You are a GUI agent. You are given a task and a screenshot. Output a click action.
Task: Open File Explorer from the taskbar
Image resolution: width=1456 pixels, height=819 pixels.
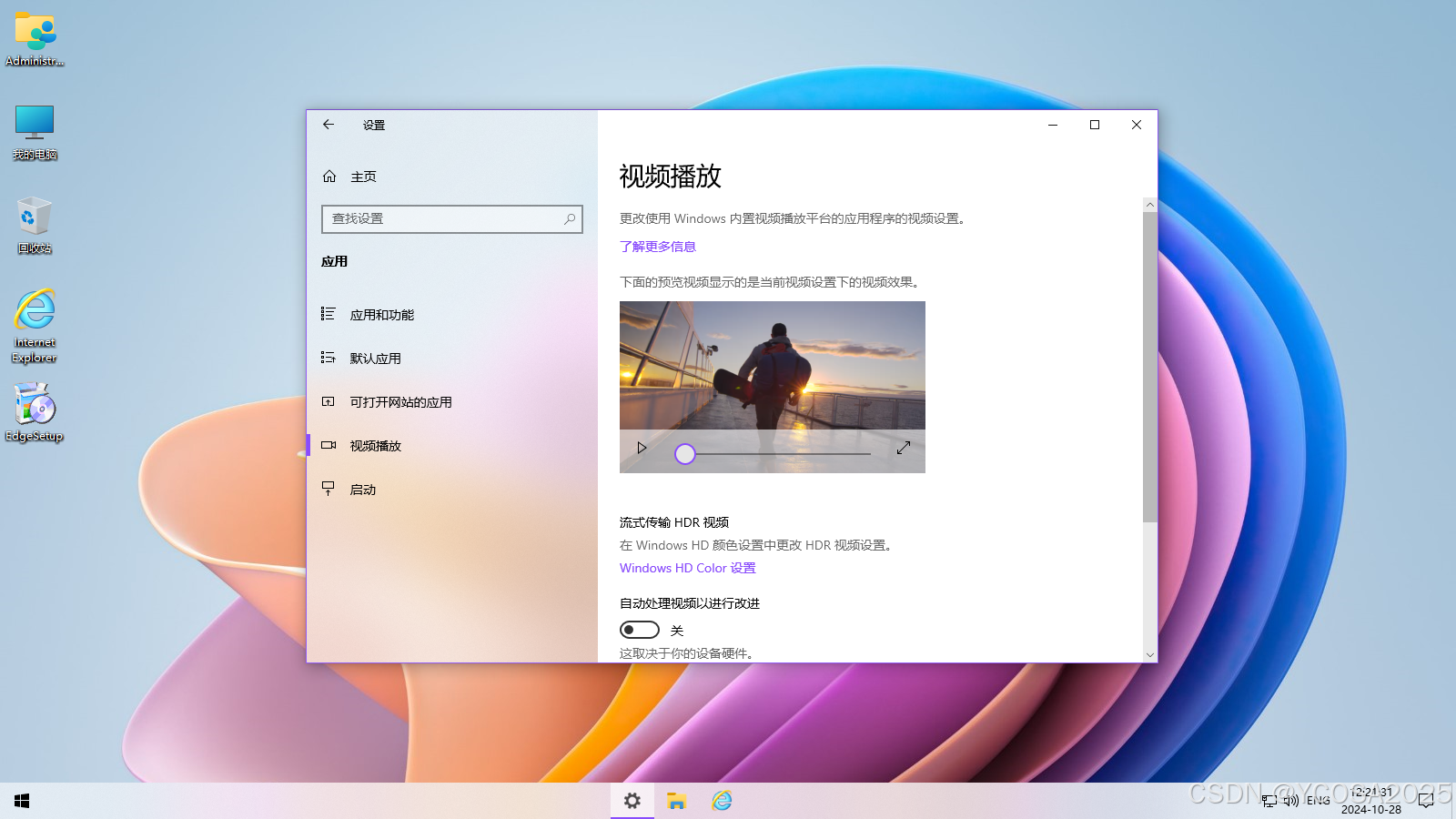[676, 801]
